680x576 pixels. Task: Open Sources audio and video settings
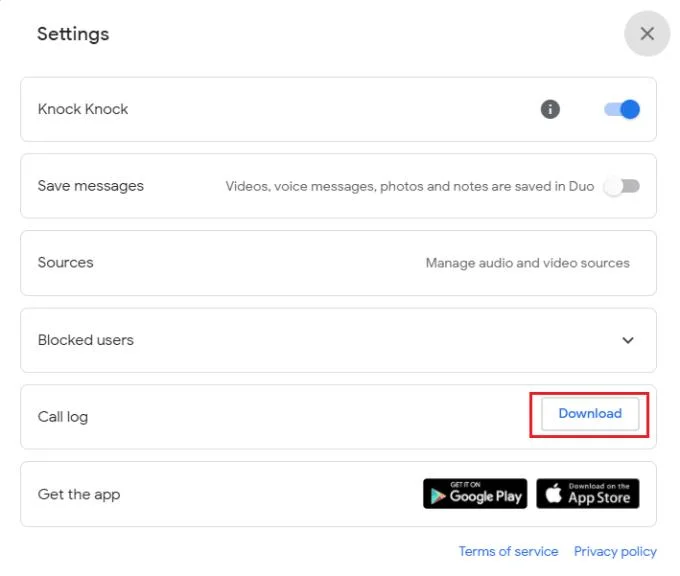click(x=338, y=263)
